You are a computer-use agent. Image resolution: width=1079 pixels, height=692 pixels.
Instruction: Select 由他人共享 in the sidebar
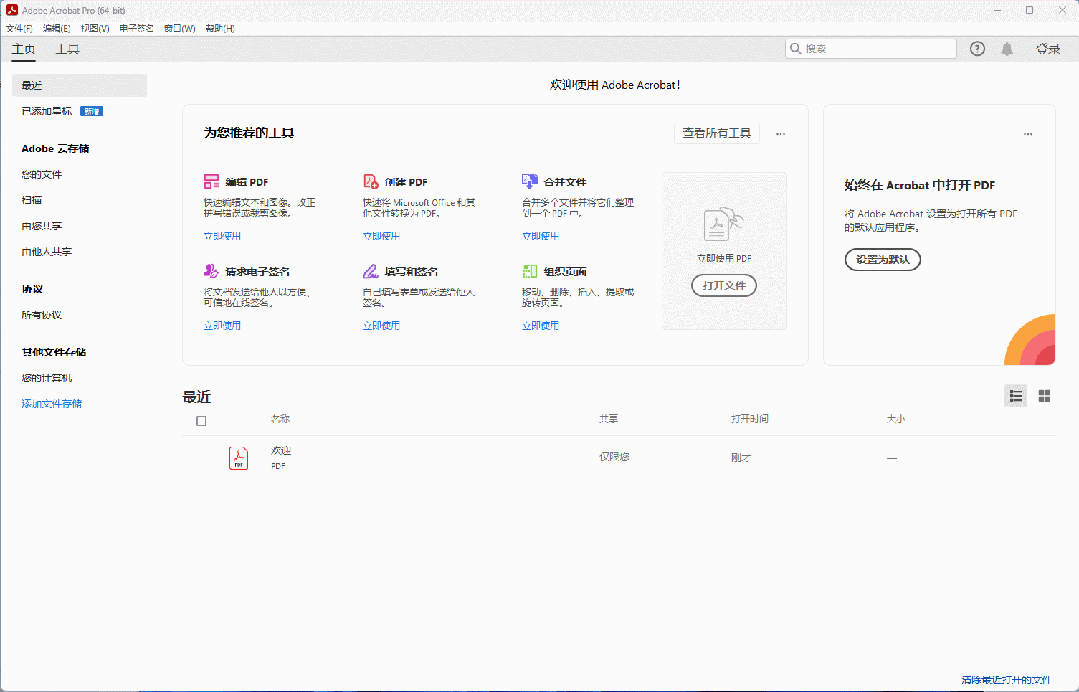pos(47,252)
